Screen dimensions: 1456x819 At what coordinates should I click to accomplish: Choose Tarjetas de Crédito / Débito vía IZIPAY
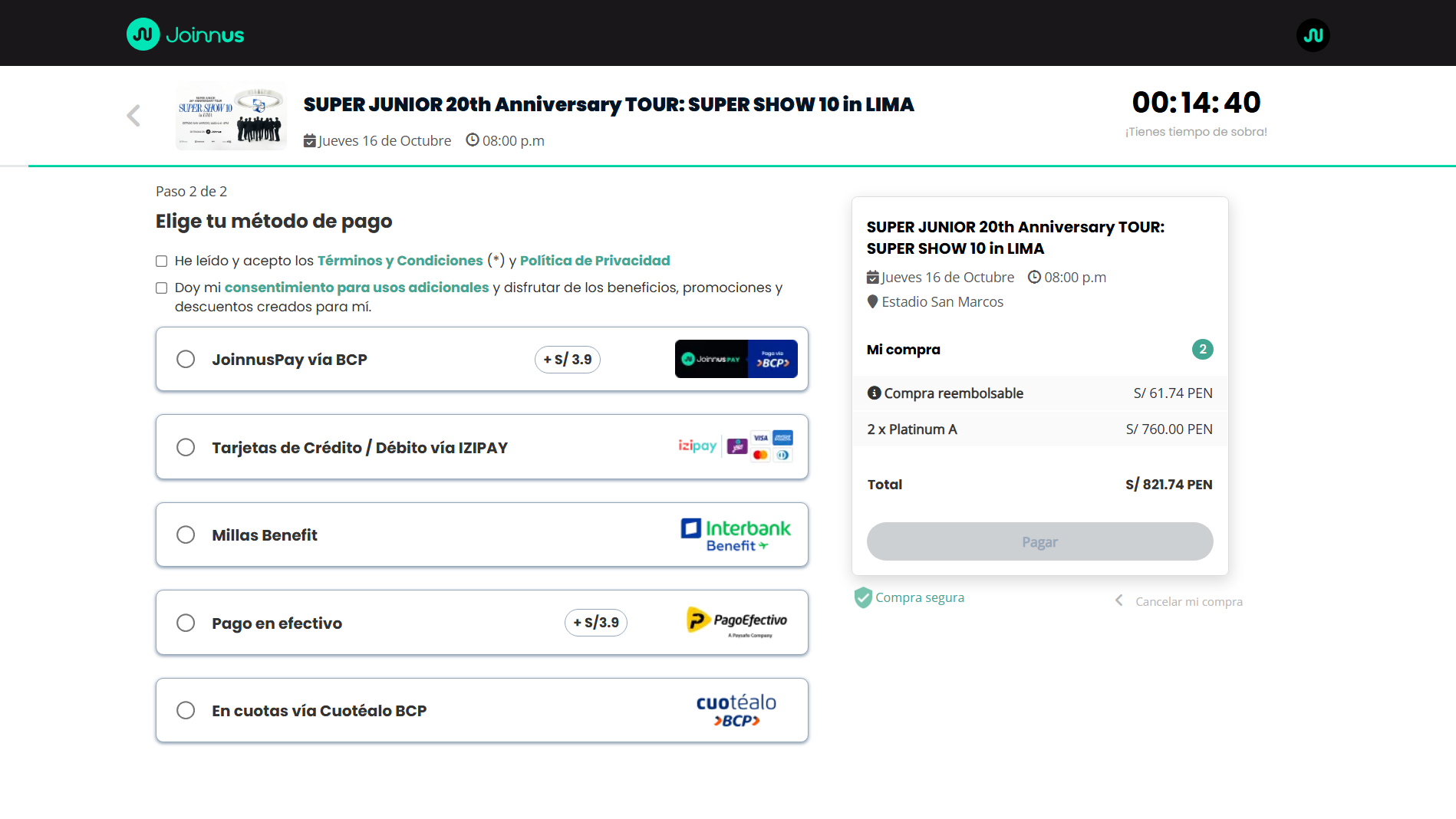pyautogui.click(x=186, y=447)
